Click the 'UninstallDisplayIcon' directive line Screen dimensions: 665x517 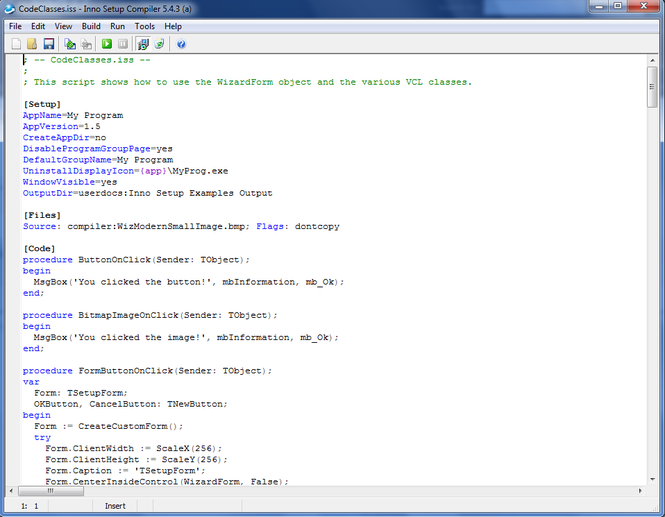click(x=126, y=171)
